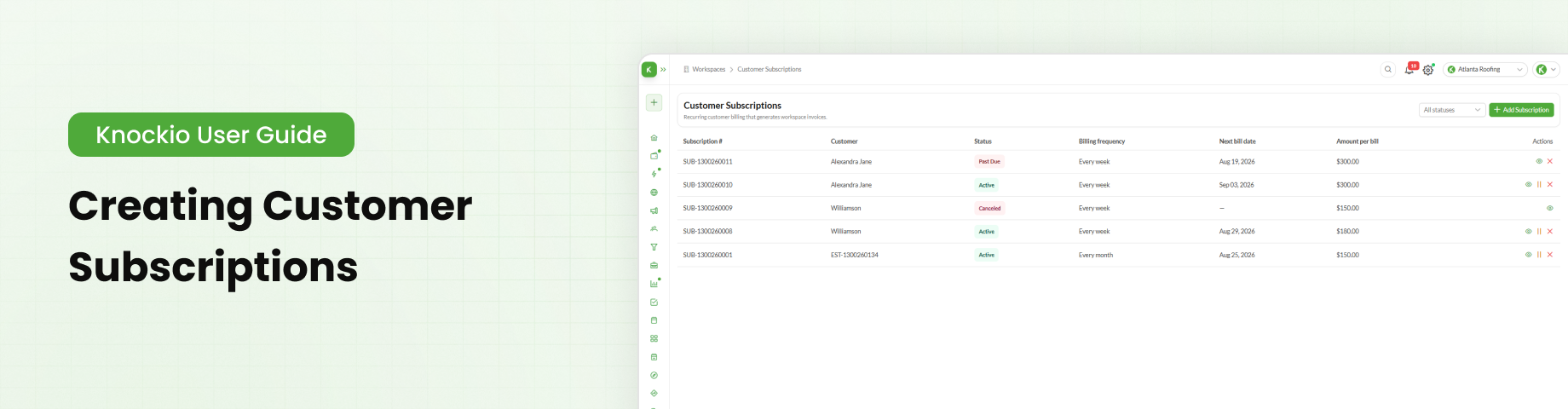Open the funnel sidebar icon
Image resolution: width=1568 pixels, height=409 pixels.
click(x=654, y=247)
